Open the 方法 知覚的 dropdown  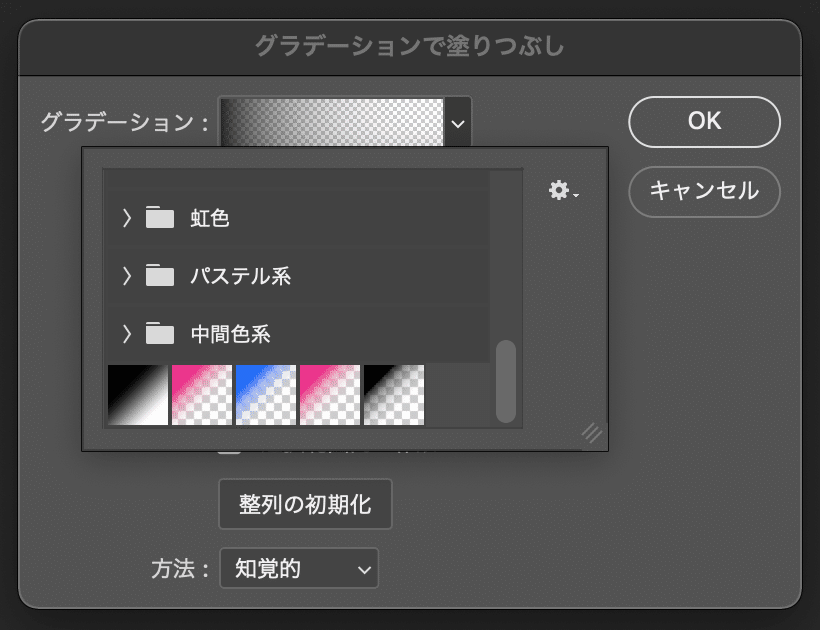click(299, 568)
